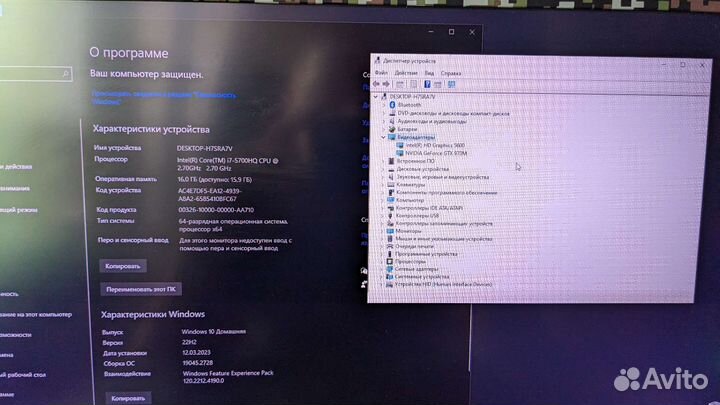Screen dimensions: 720x405
Task: Collapse the Видеоадаптеры tree node
Action: click(383, 137)
